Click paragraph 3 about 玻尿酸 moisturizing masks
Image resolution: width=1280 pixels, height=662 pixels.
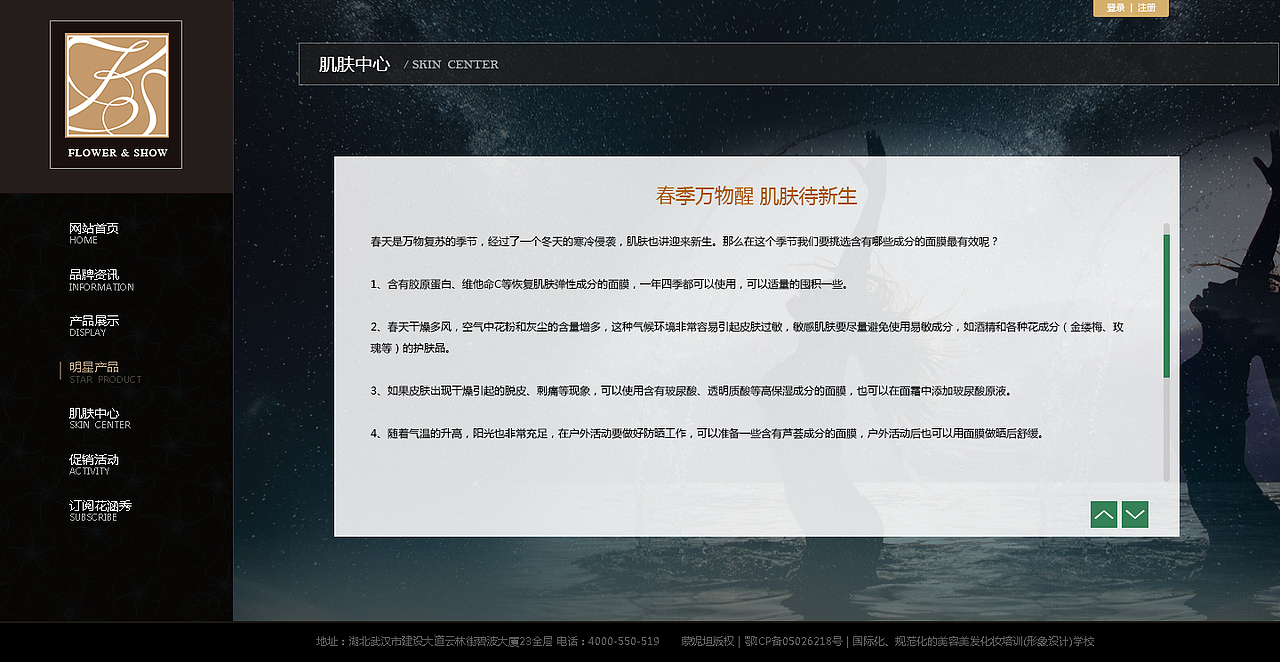pyautogui.click(x=691, y=391)
